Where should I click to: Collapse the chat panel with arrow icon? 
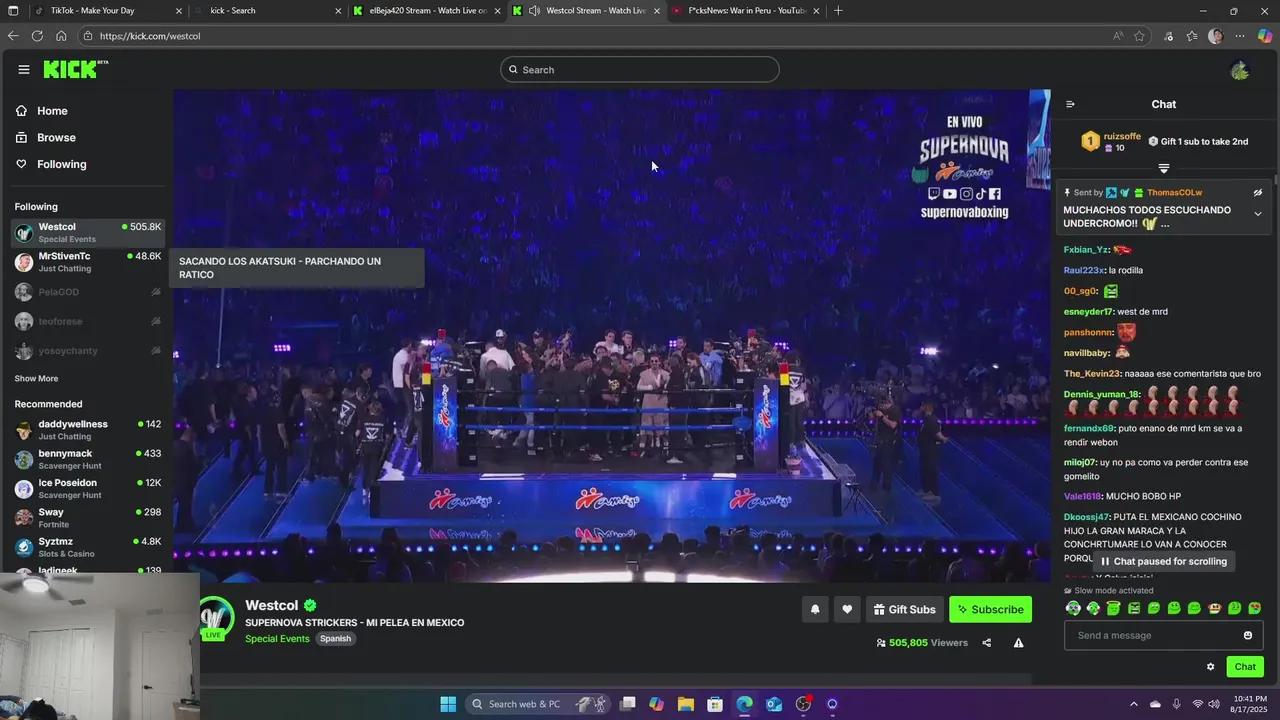tap(1070, 104)
